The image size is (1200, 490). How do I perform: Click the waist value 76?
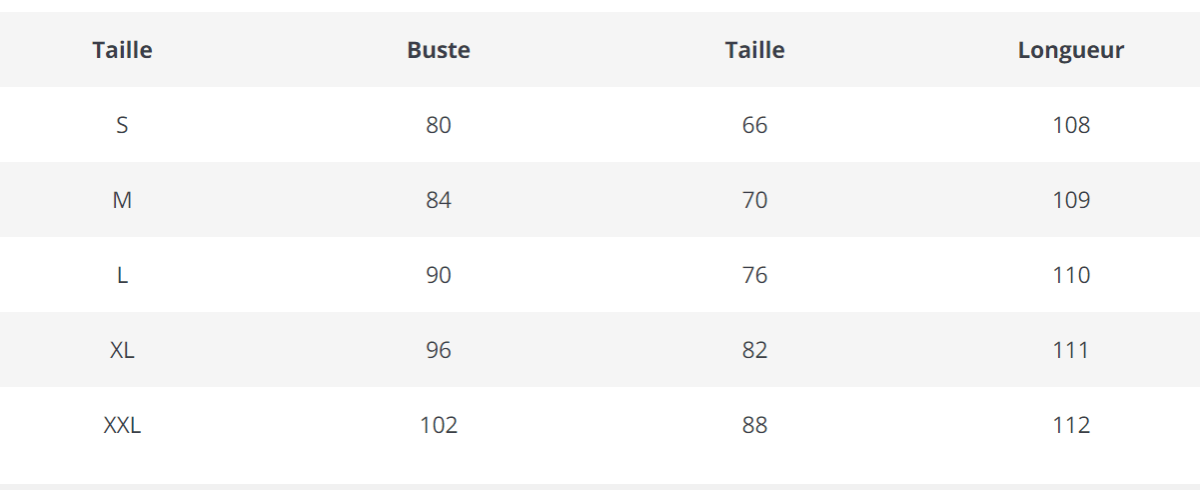[x=755, y=275]
